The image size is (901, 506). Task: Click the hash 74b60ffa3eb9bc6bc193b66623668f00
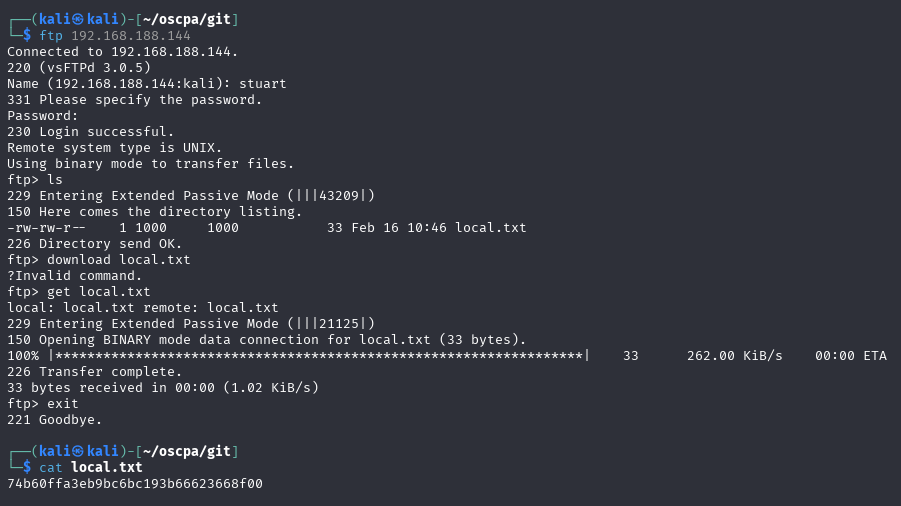pos(135,484)
